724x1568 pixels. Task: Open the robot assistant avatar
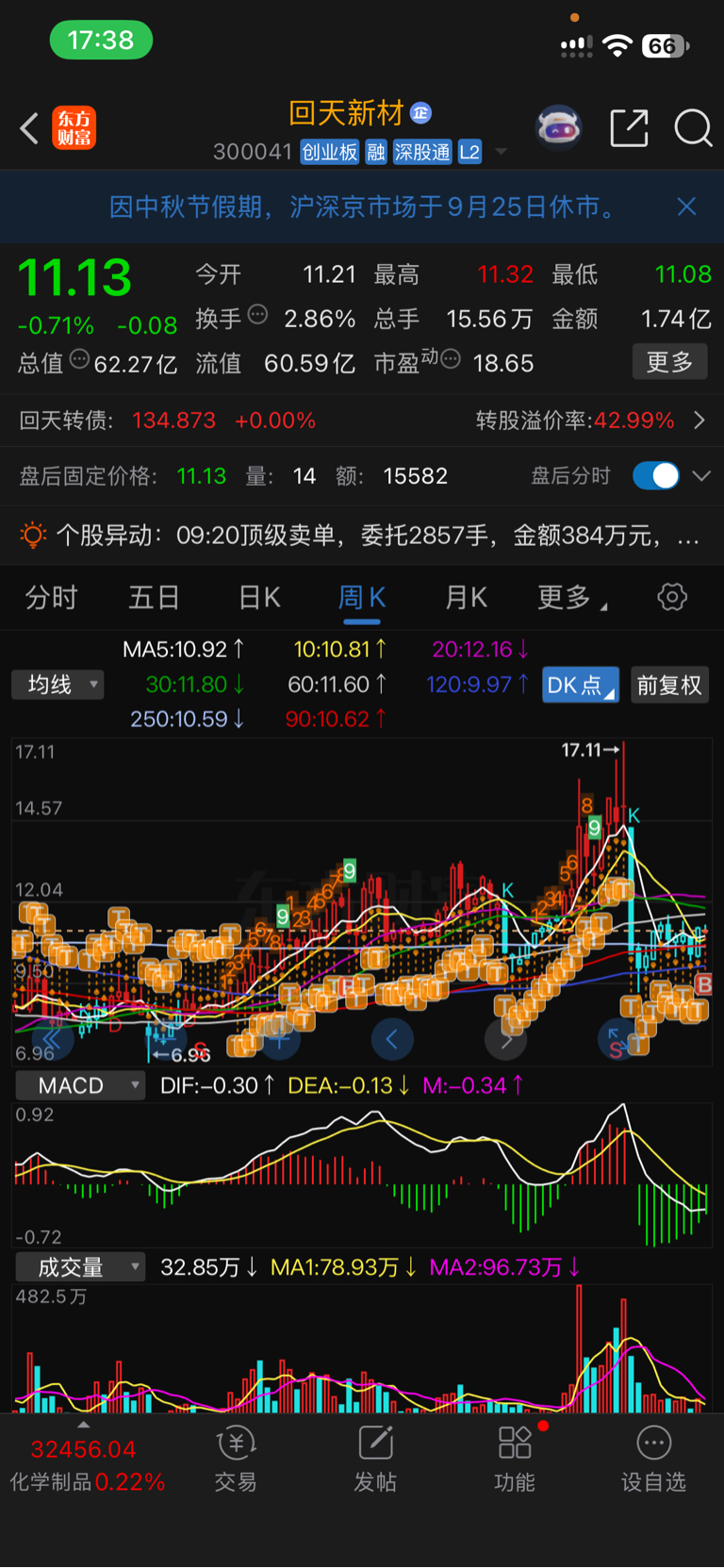coord(559,128)
